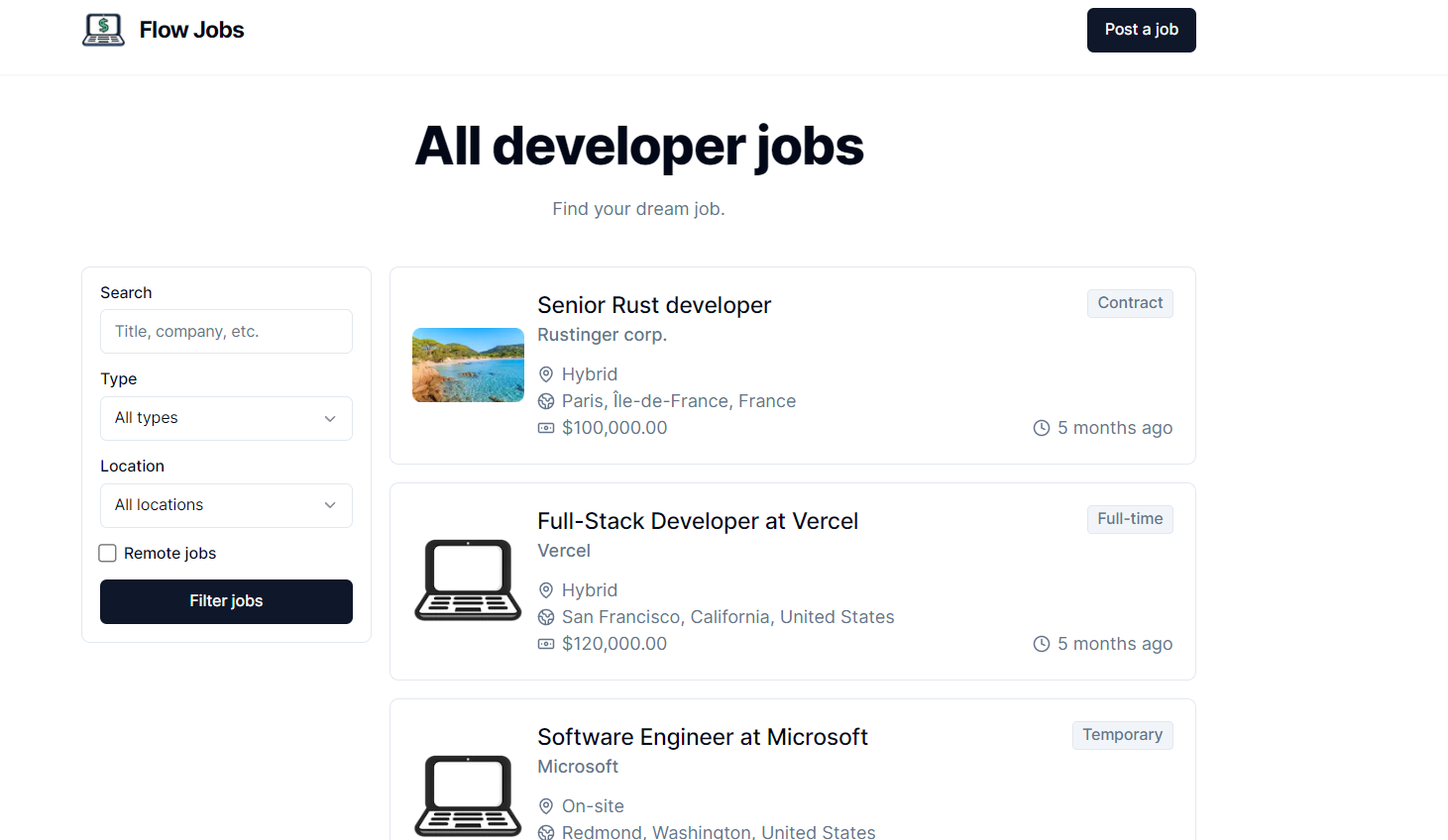Enable the Remote jobs checkbox
The width and height of the screenshot is (1448, 840).
point(108,554)
